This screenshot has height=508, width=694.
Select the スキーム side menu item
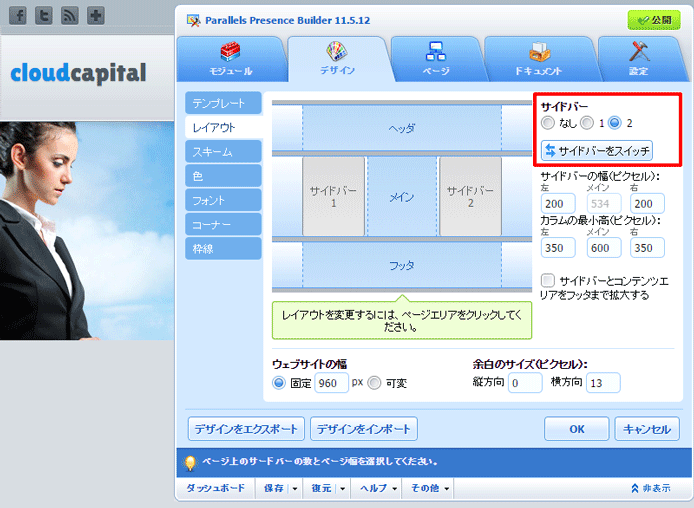[x=222, y=151]
